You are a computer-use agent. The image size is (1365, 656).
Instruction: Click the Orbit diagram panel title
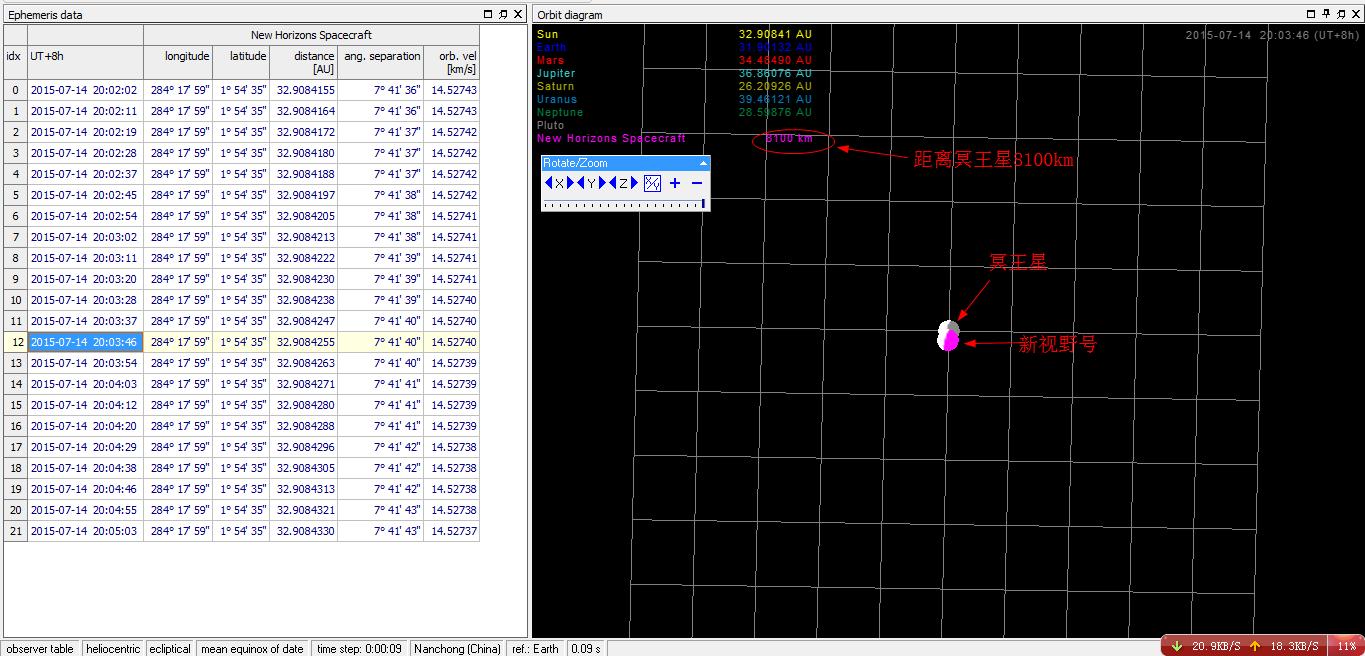(570, 15)
